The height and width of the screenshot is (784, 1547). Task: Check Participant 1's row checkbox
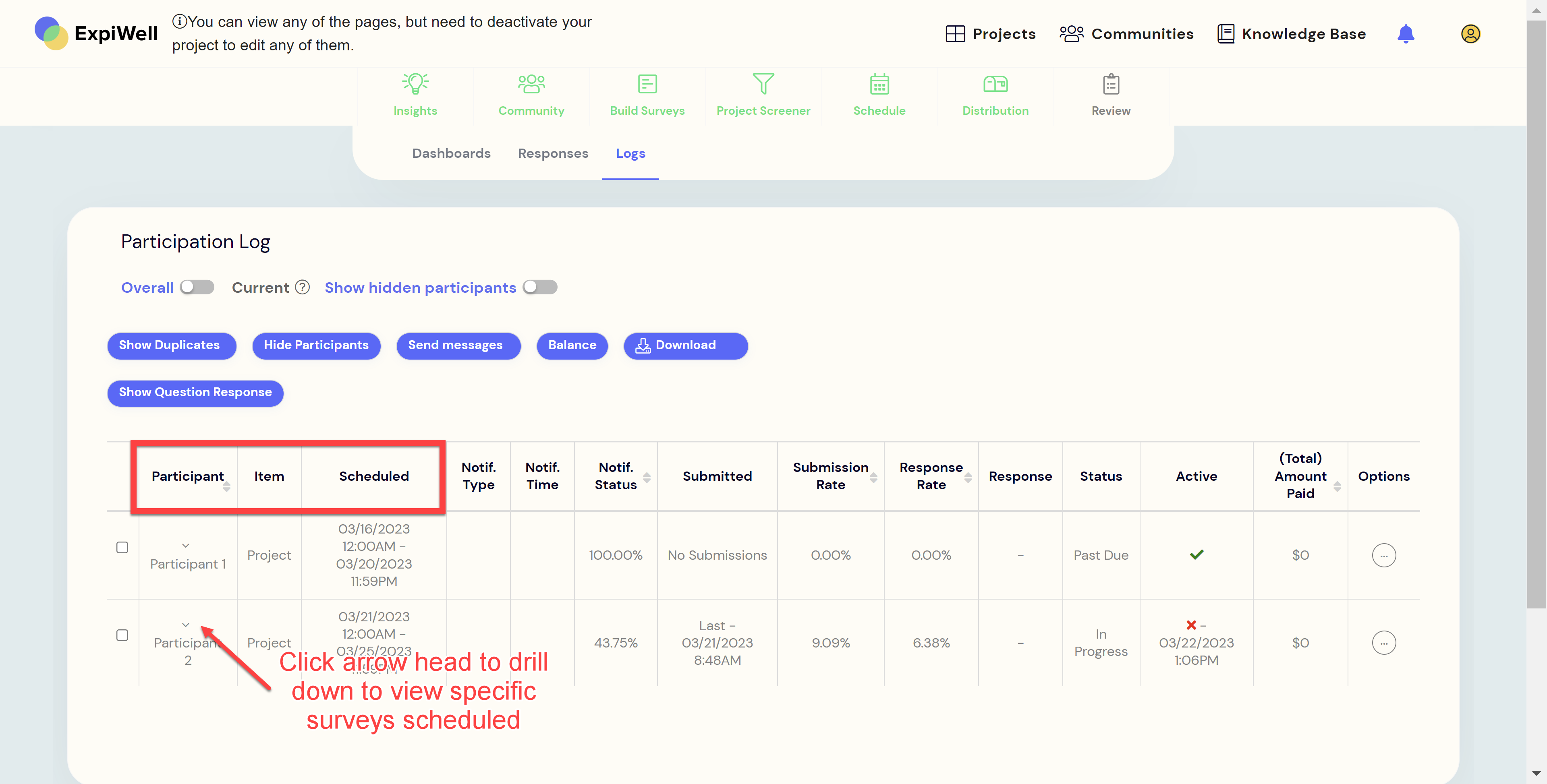(122, 547)
